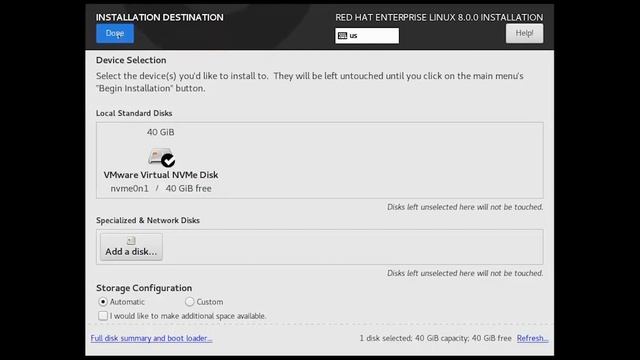Click the 40 GiB size label above disk
This screenshot has width=640, height=360.
pos(160,132)
